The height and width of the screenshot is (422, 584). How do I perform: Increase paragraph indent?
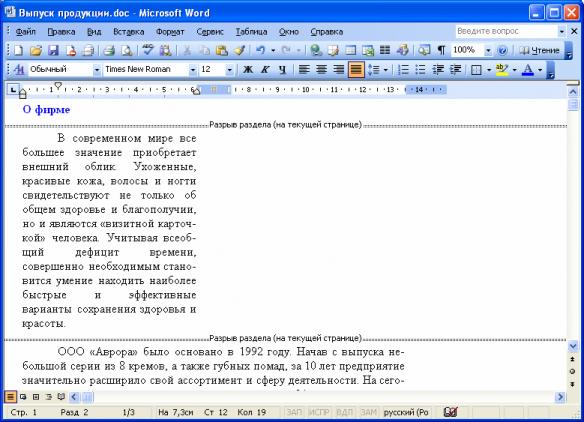pyautogui.click(x=456, y=70)
